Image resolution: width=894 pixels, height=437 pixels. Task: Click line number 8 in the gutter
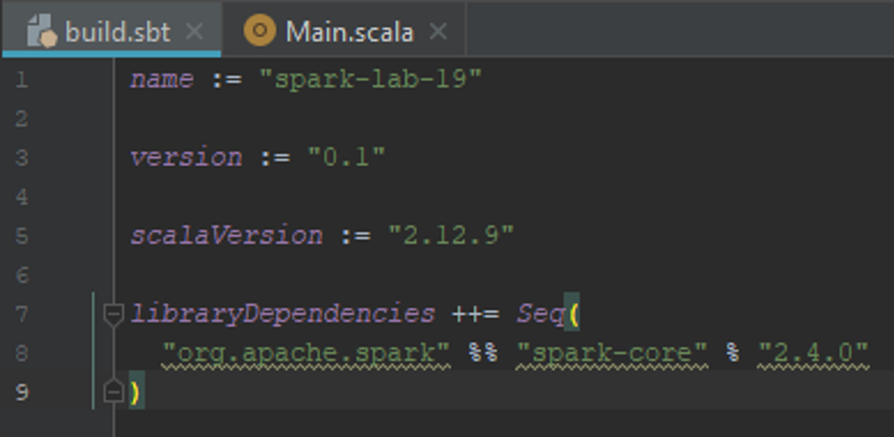click(x=22, y=353)
